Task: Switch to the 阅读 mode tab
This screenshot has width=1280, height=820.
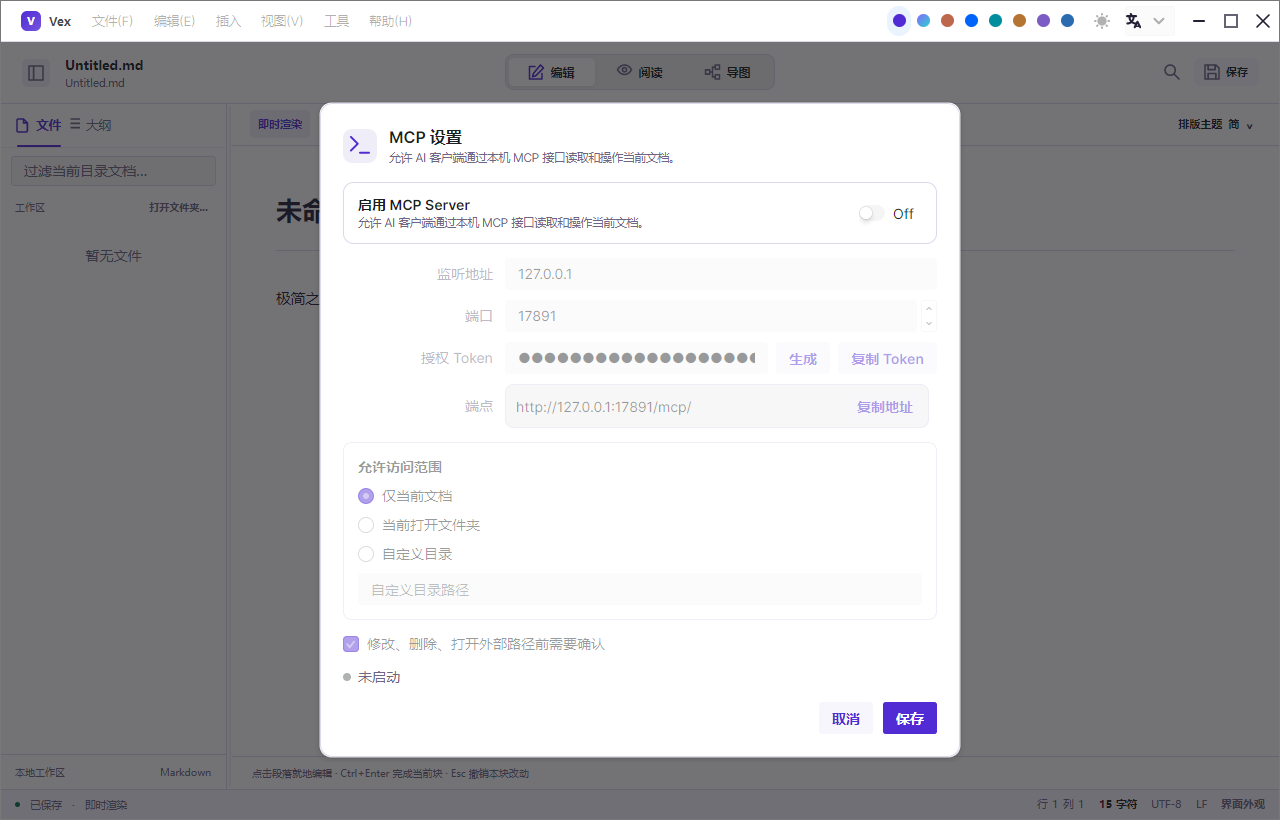Action: (640, 72)
